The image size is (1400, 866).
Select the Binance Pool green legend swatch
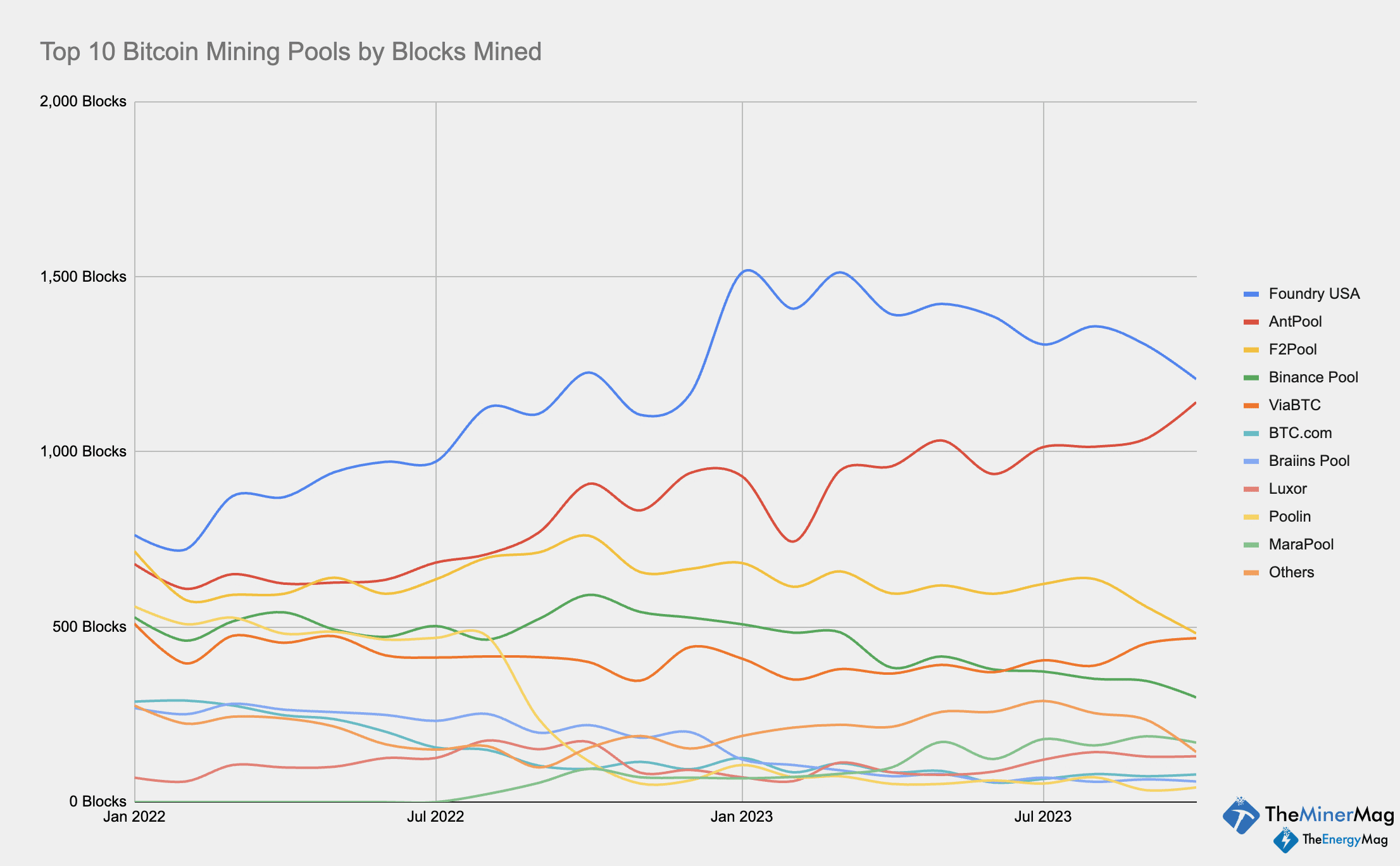point(1251,378)
